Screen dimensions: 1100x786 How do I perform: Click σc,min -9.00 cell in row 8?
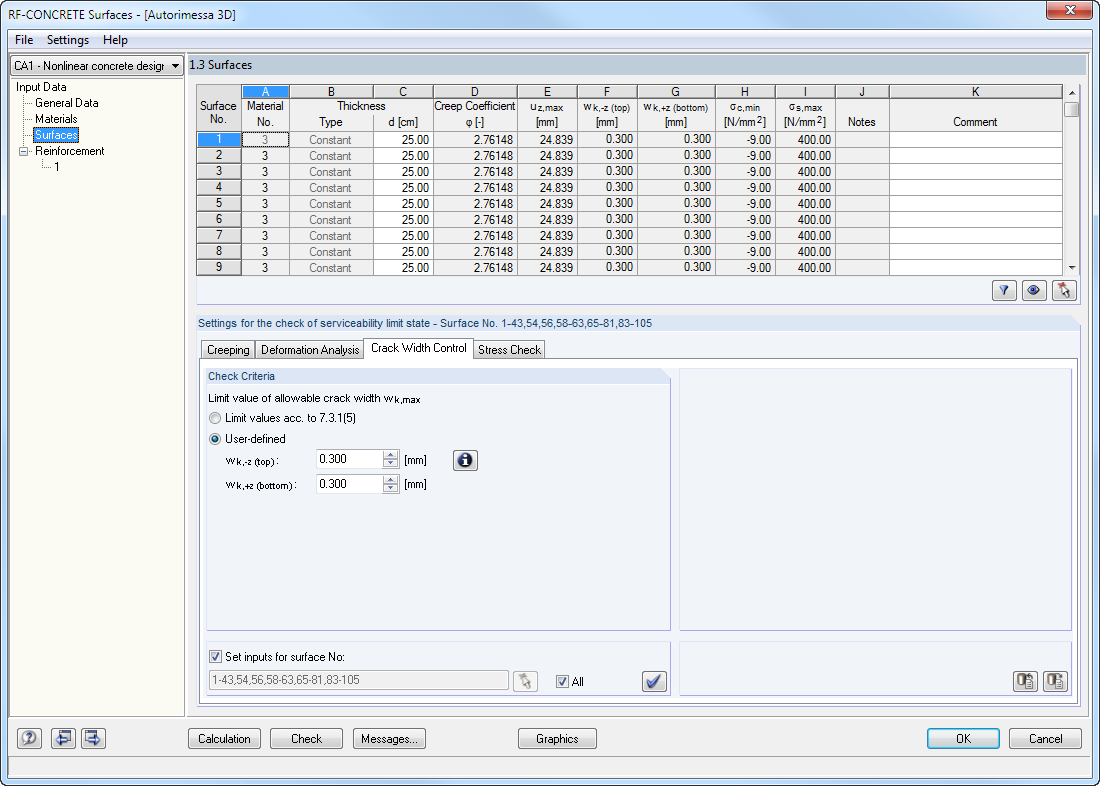(x=745, y=251)
